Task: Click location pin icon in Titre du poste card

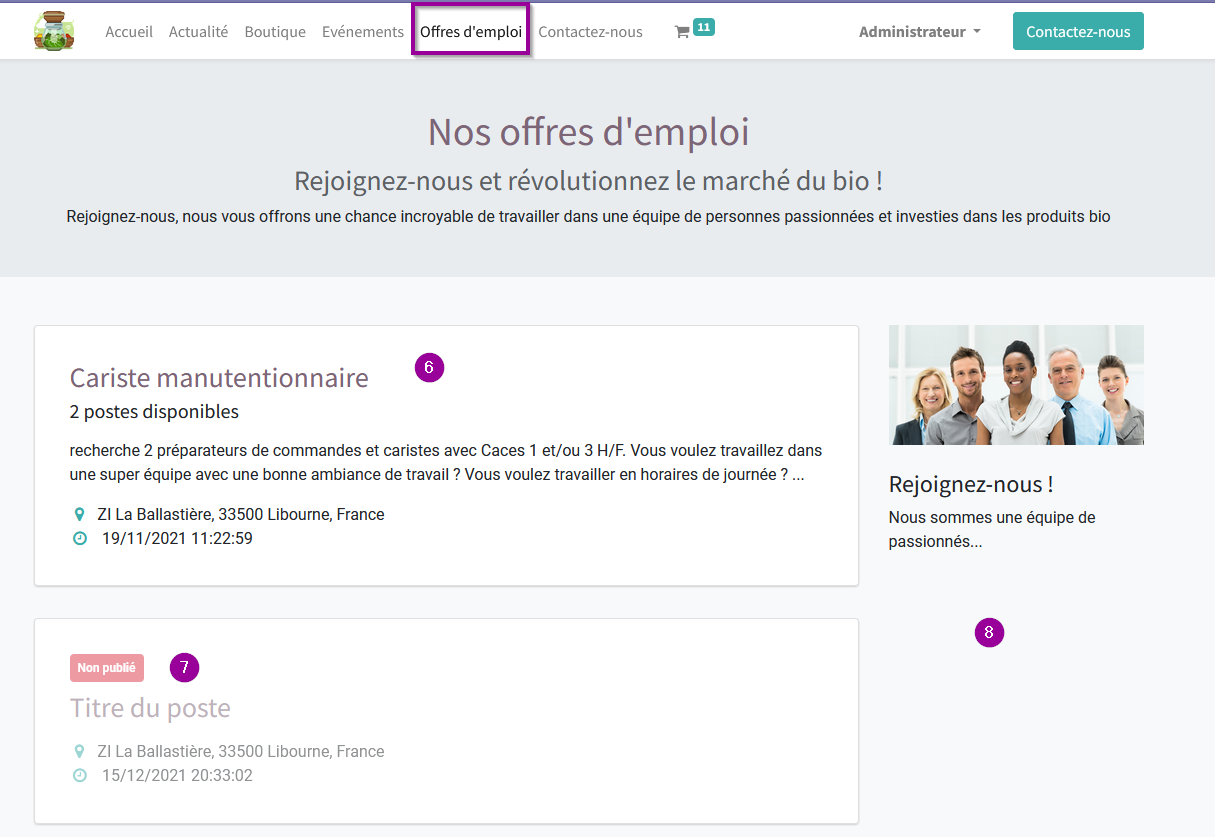Action: click(x=80, y=752)
